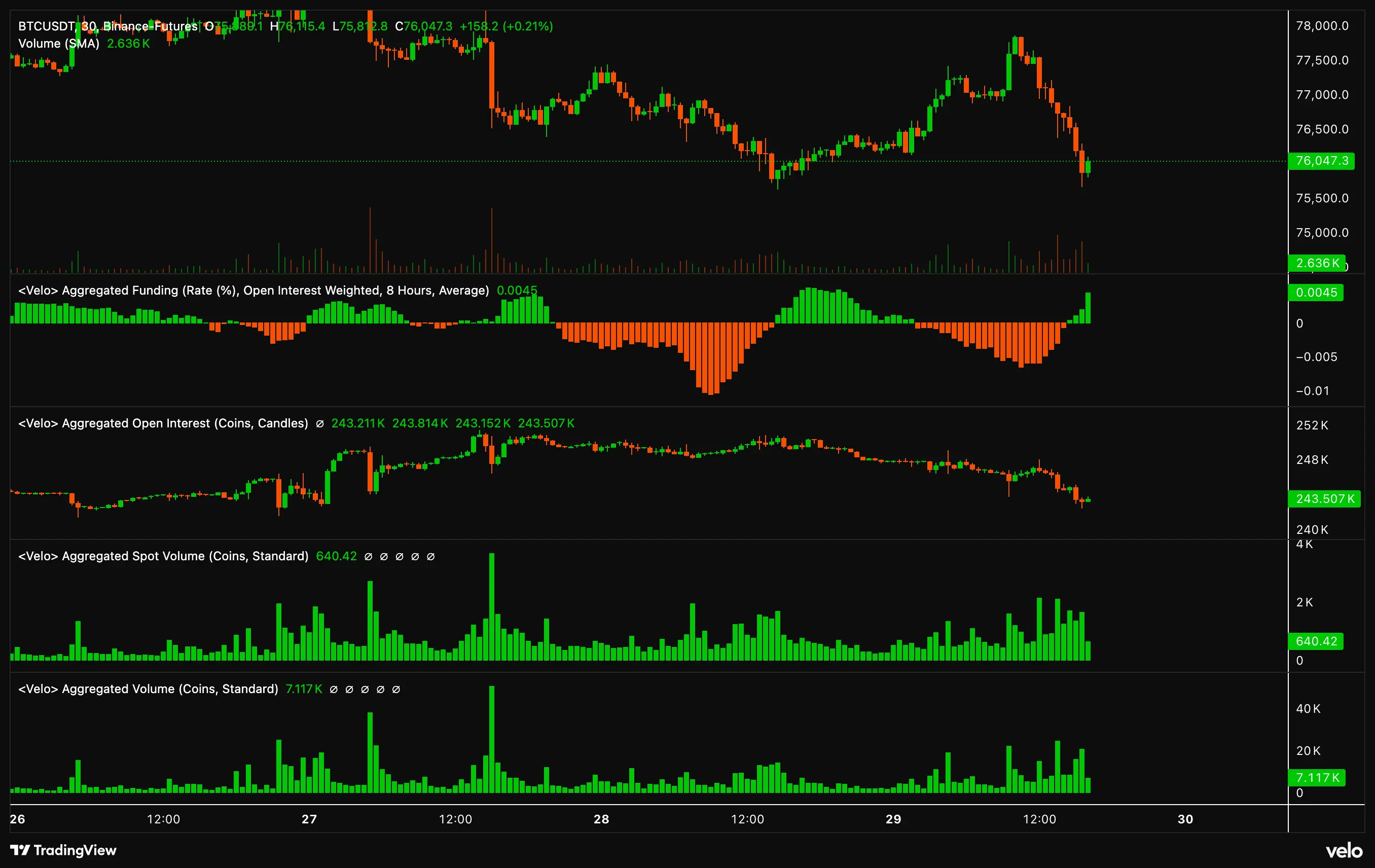Viewport: 1375px width, 868px height.
Task: Click the null symbol beside the Open Interest title
Action: click(320, 424)
